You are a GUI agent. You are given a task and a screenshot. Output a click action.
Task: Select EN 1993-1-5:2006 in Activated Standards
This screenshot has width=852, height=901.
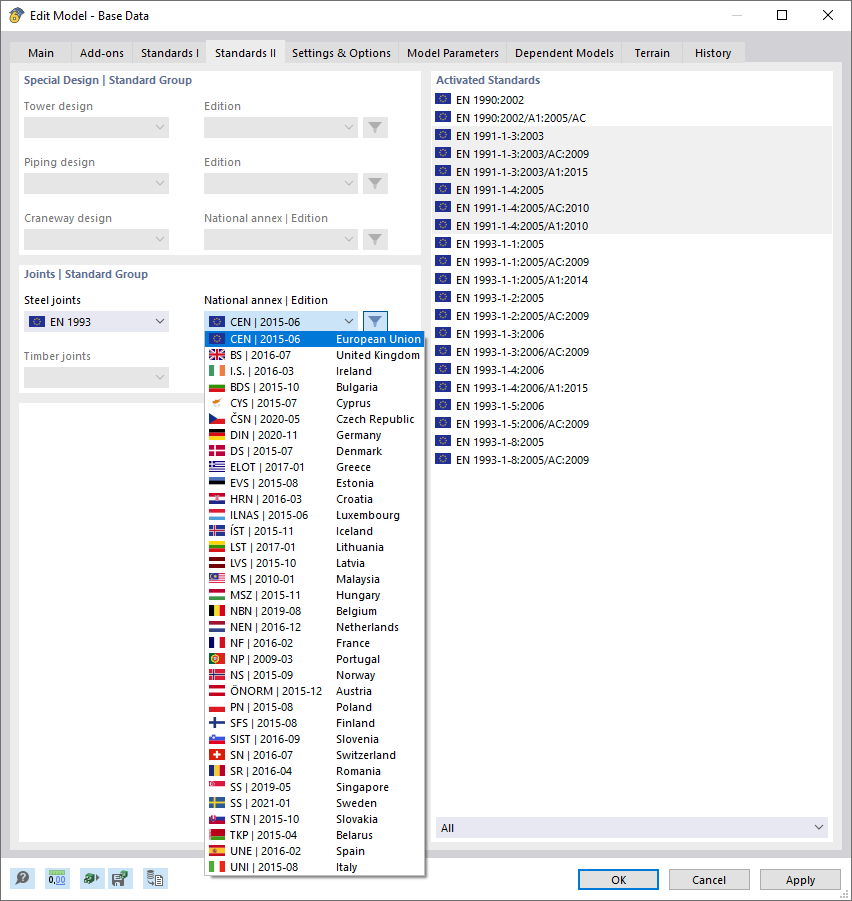tap(632, 406)
